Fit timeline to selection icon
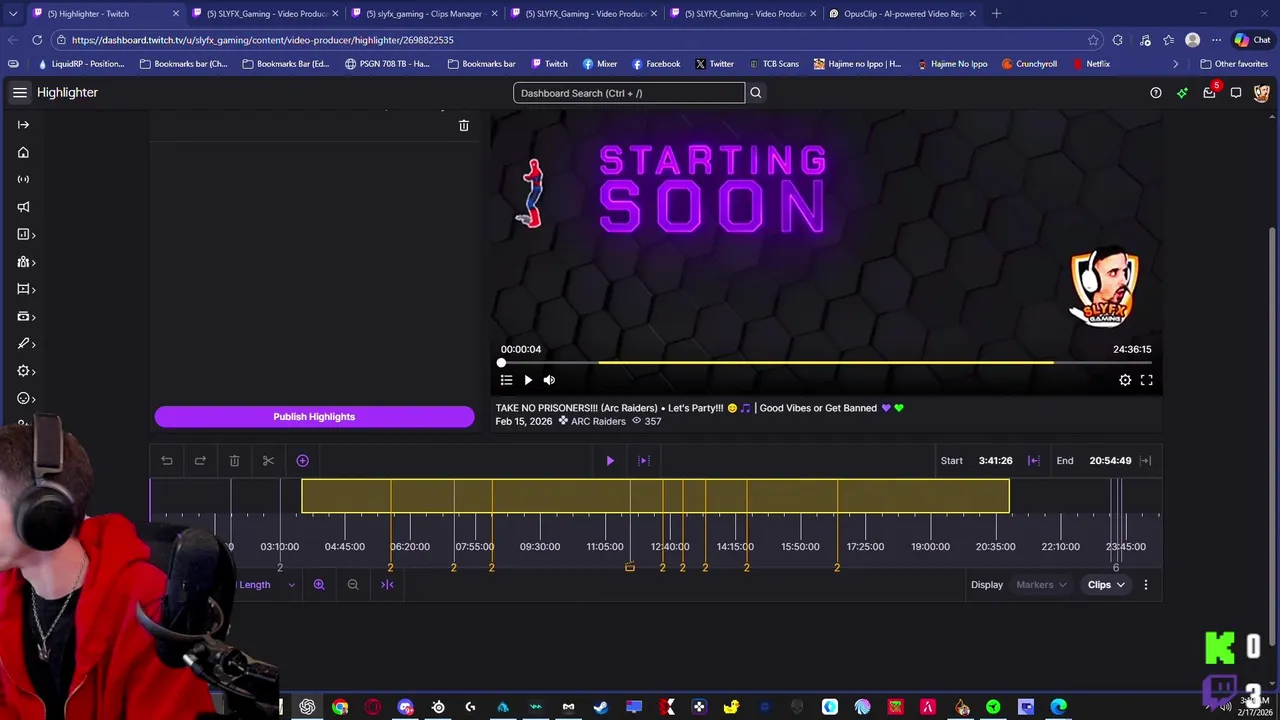Screen dimensions: 1280x720 (387, 585)
